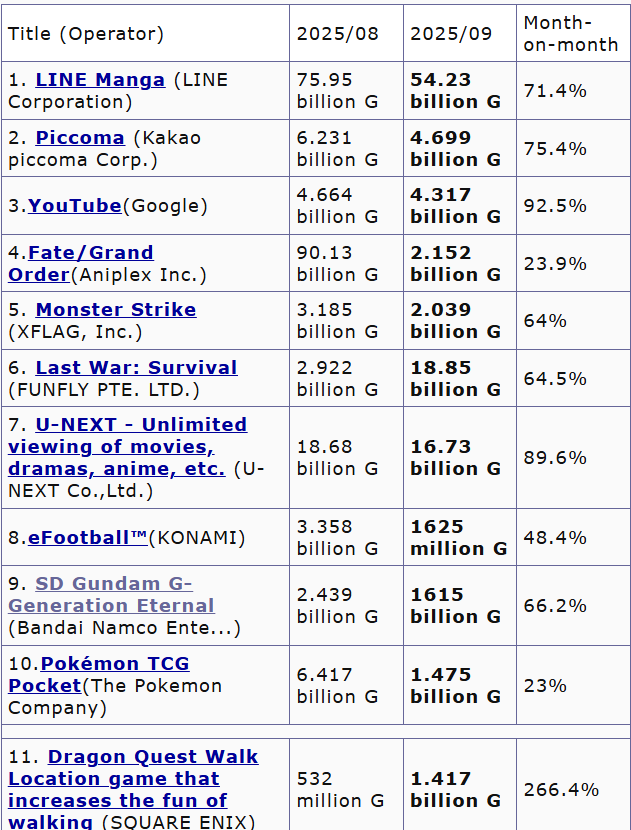This screenshot has width=631, height=830.
Task: Open the LINE Manga link
Action: 100,80
